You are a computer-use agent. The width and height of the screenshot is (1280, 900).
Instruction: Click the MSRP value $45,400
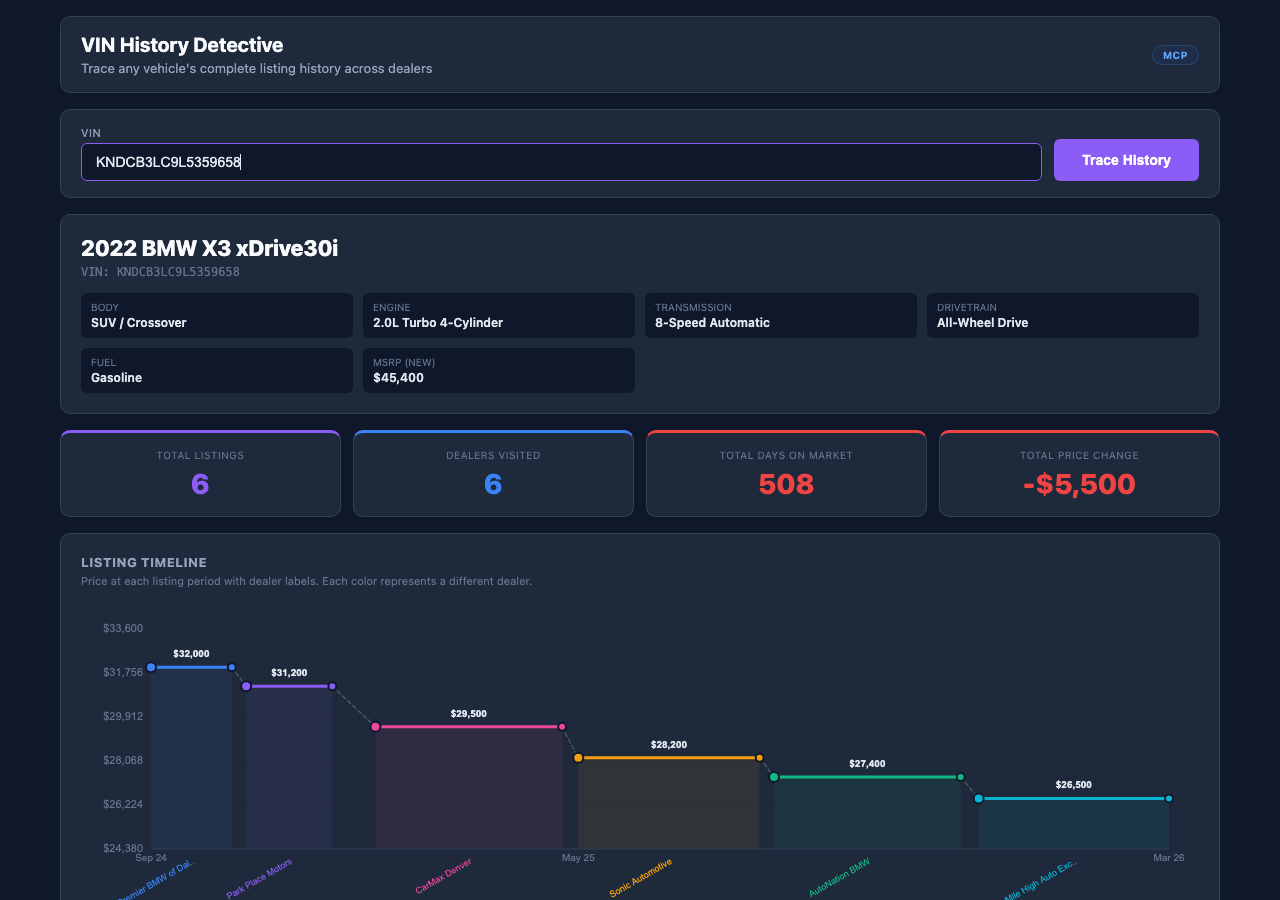[397, 378]
